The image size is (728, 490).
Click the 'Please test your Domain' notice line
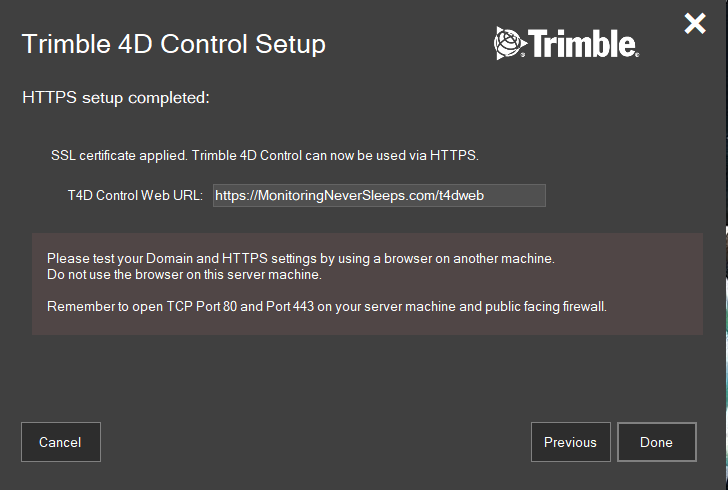[300, 259]
